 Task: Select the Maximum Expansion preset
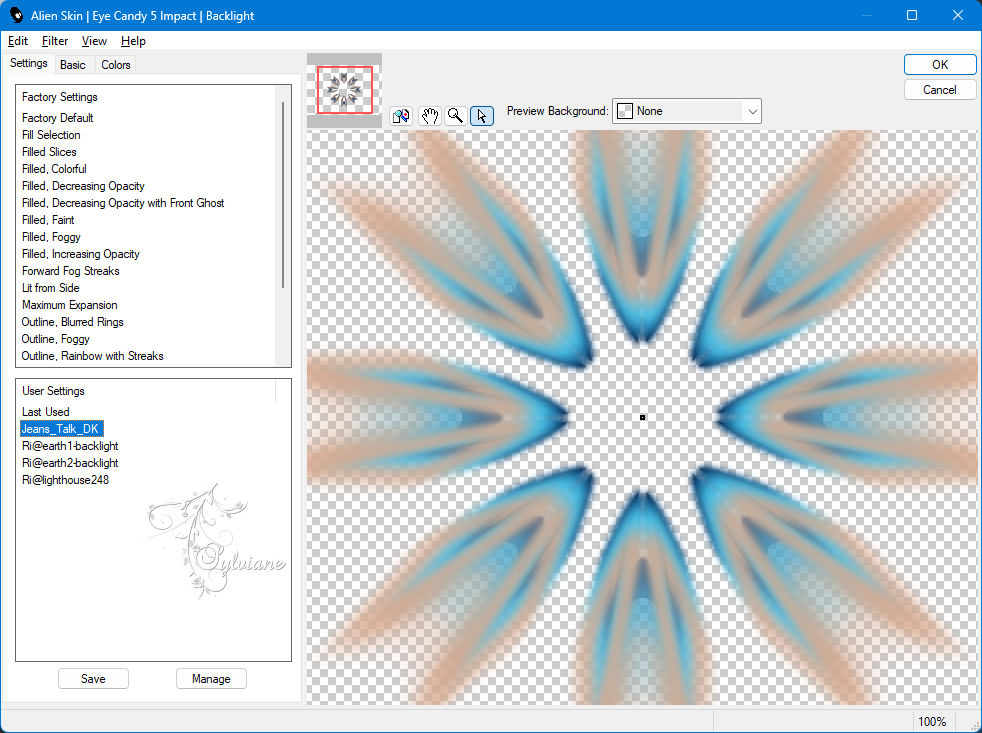tap(70, 304)
